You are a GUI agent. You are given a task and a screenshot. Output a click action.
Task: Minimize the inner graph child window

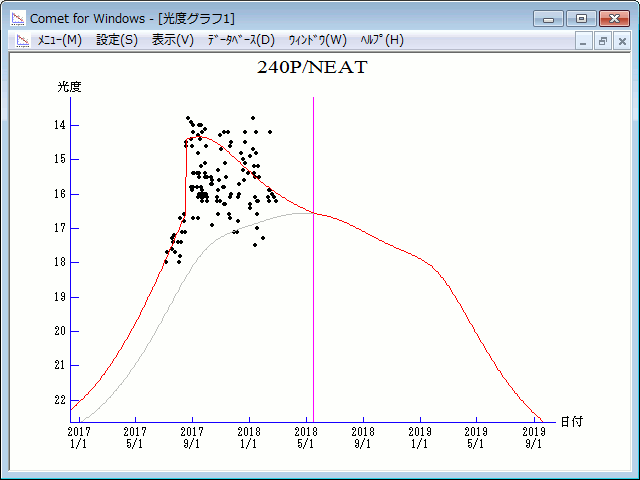[585, 41]
